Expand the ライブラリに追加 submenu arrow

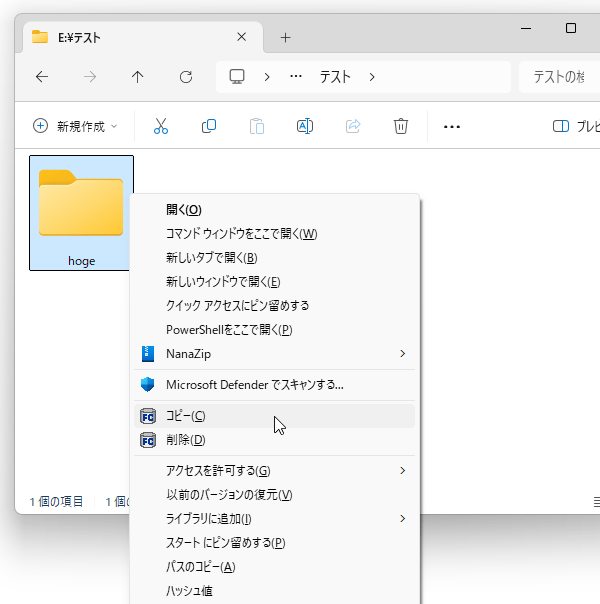402,518
